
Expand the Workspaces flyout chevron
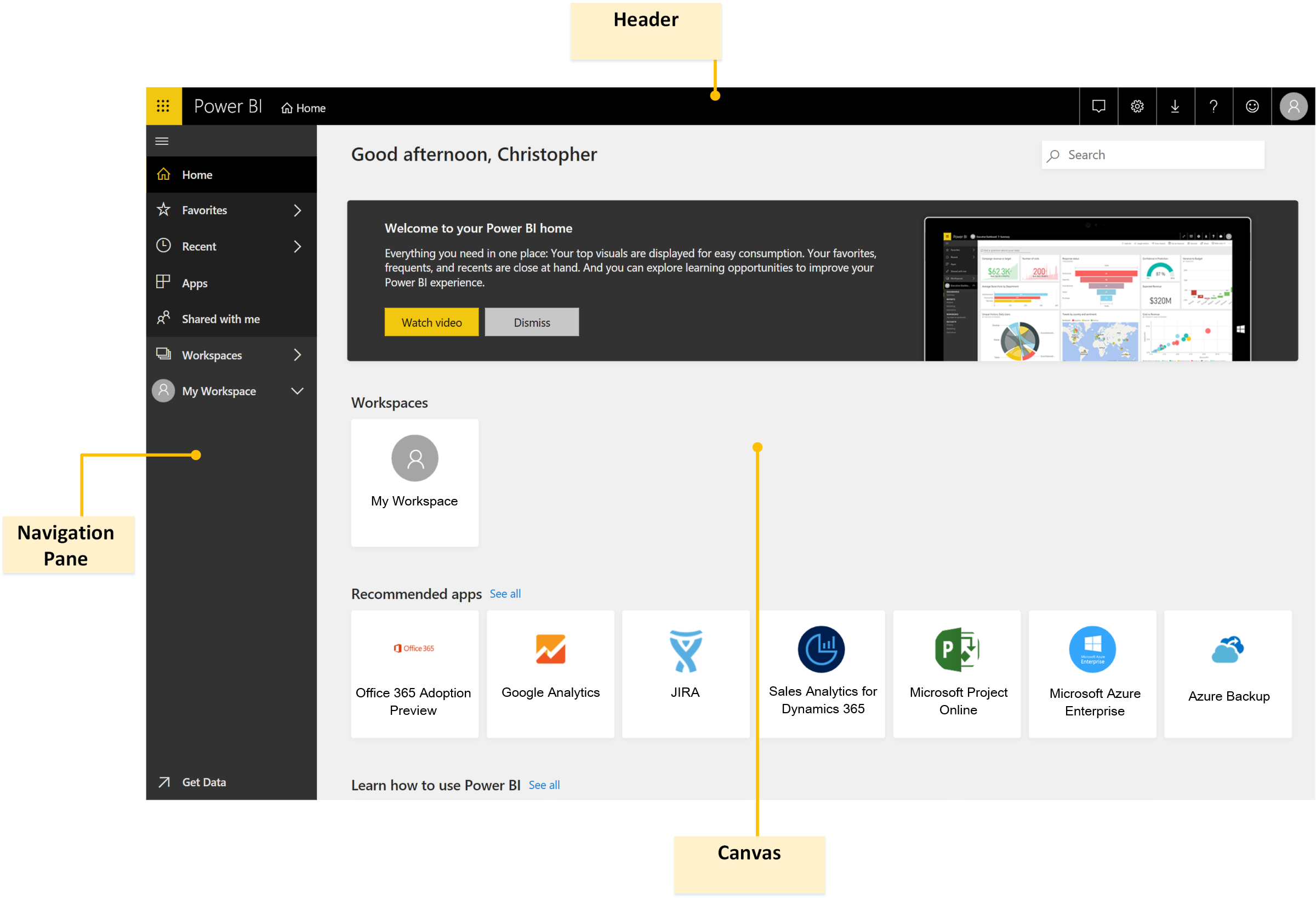coord(297,355)
